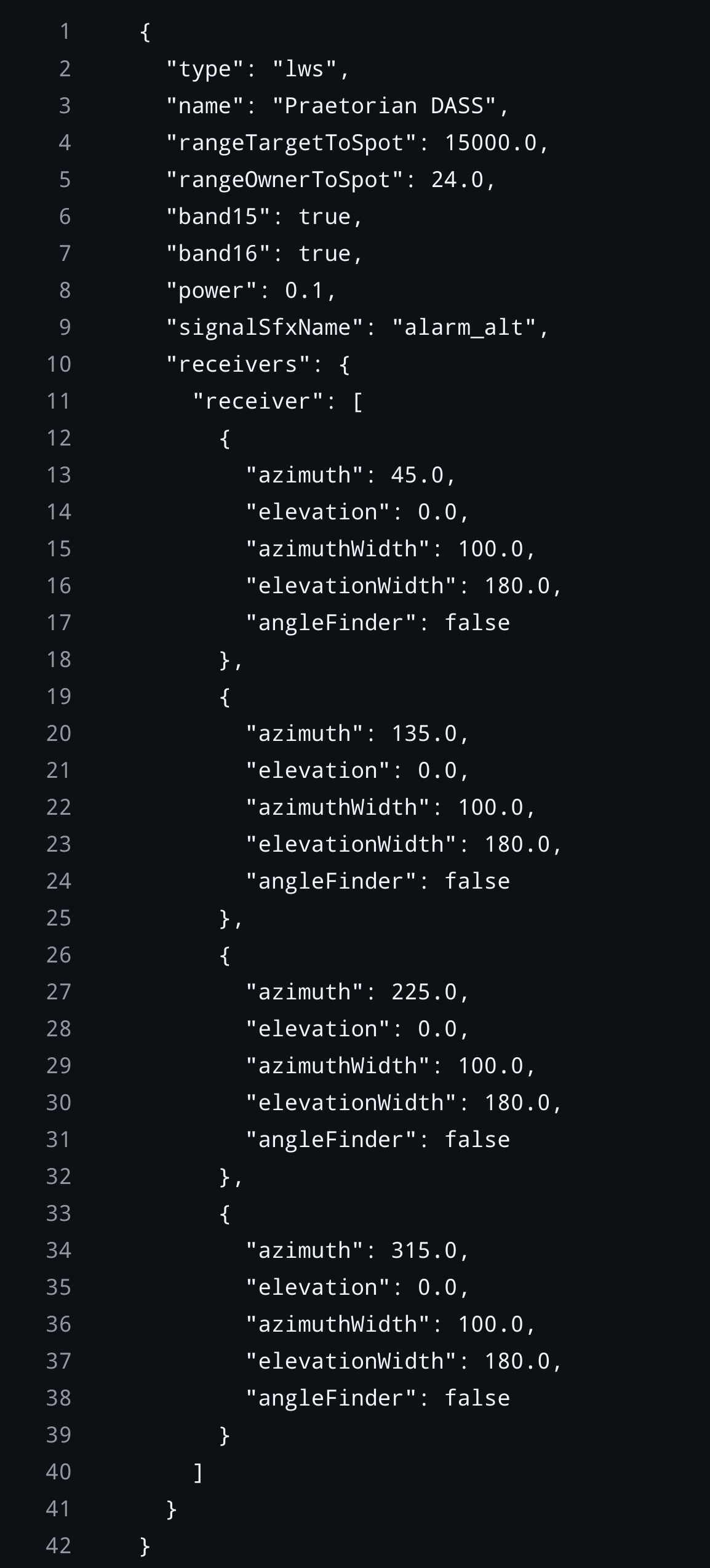710x1568 pixels.
Task: Click line number 1 in the gutter
Action: (65, 31)
